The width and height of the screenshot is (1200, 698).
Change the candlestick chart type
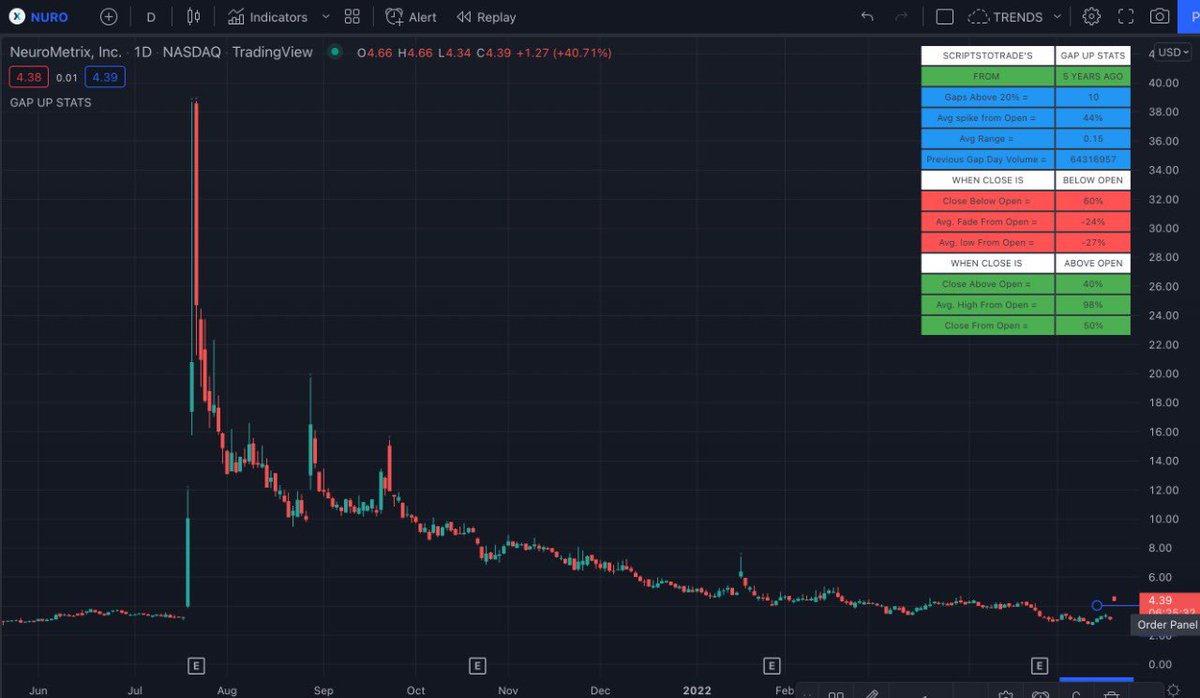194,17
